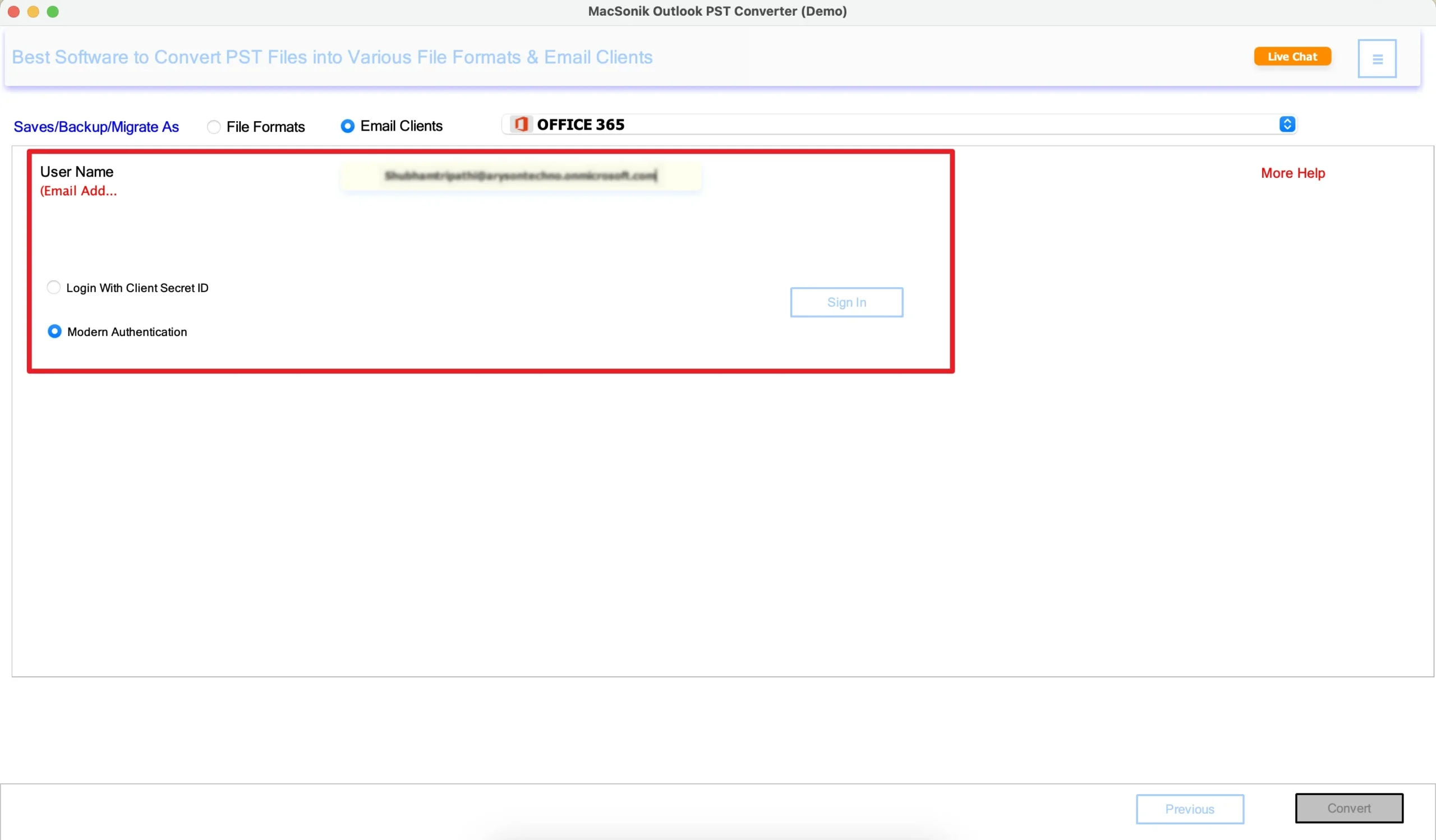Click the Sign In button

pyautogui.click(x=846, y=302)
